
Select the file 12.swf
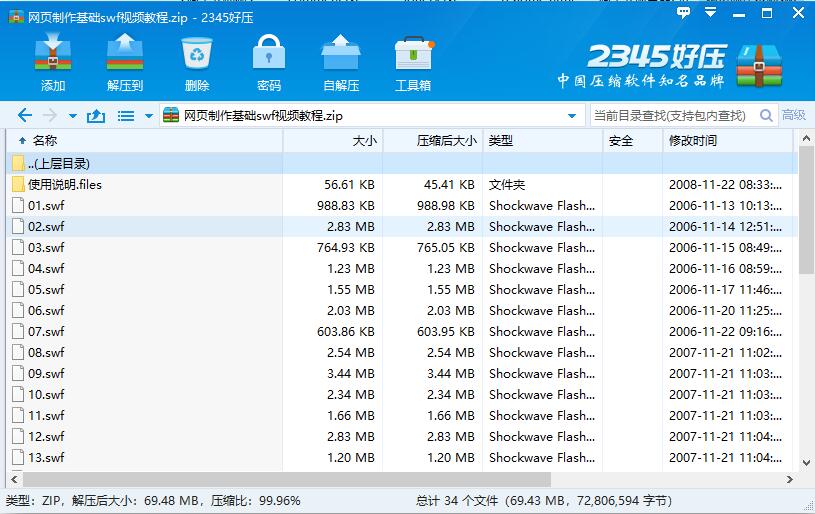46,437
